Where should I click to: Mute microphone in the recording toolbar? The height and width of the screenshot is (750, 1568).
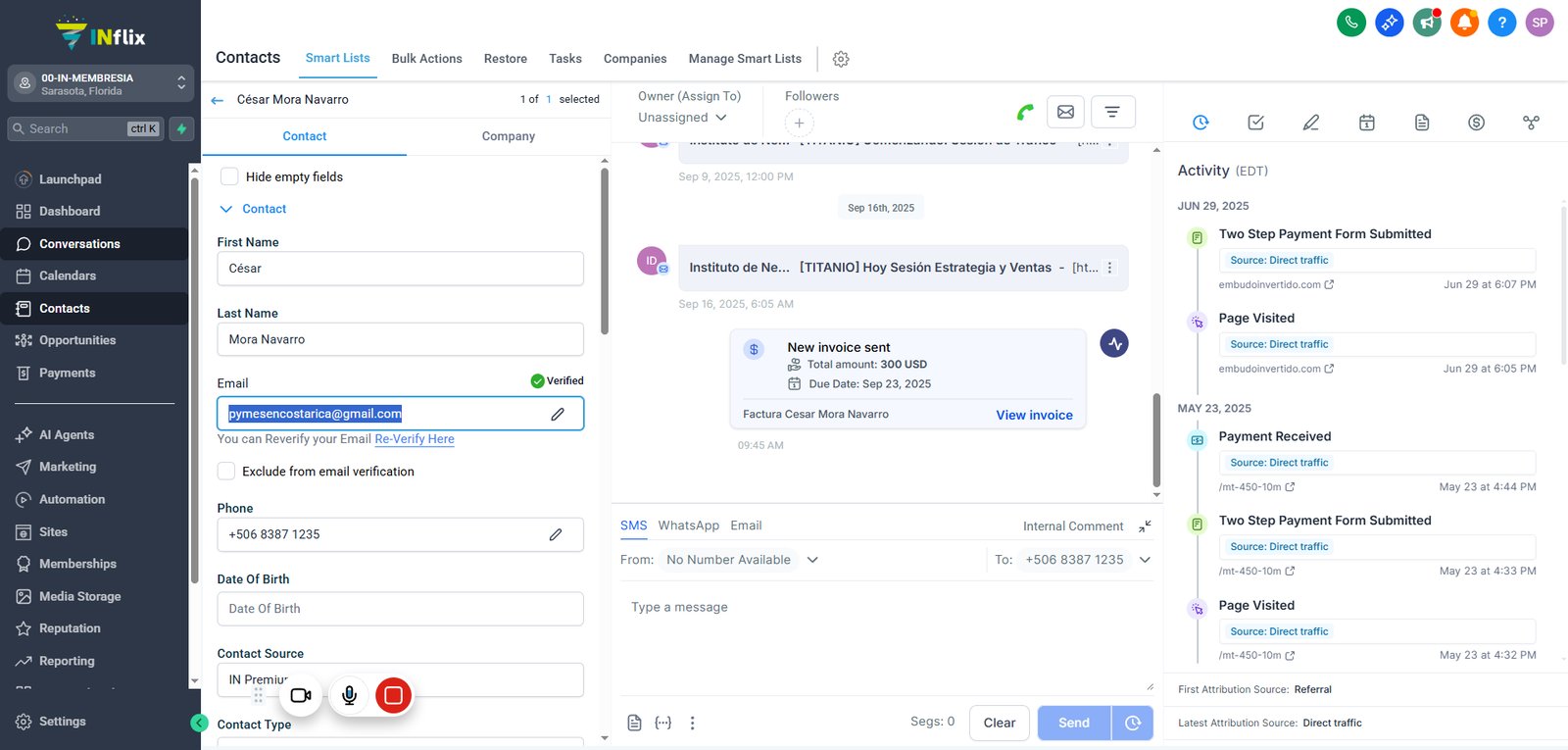349,695
